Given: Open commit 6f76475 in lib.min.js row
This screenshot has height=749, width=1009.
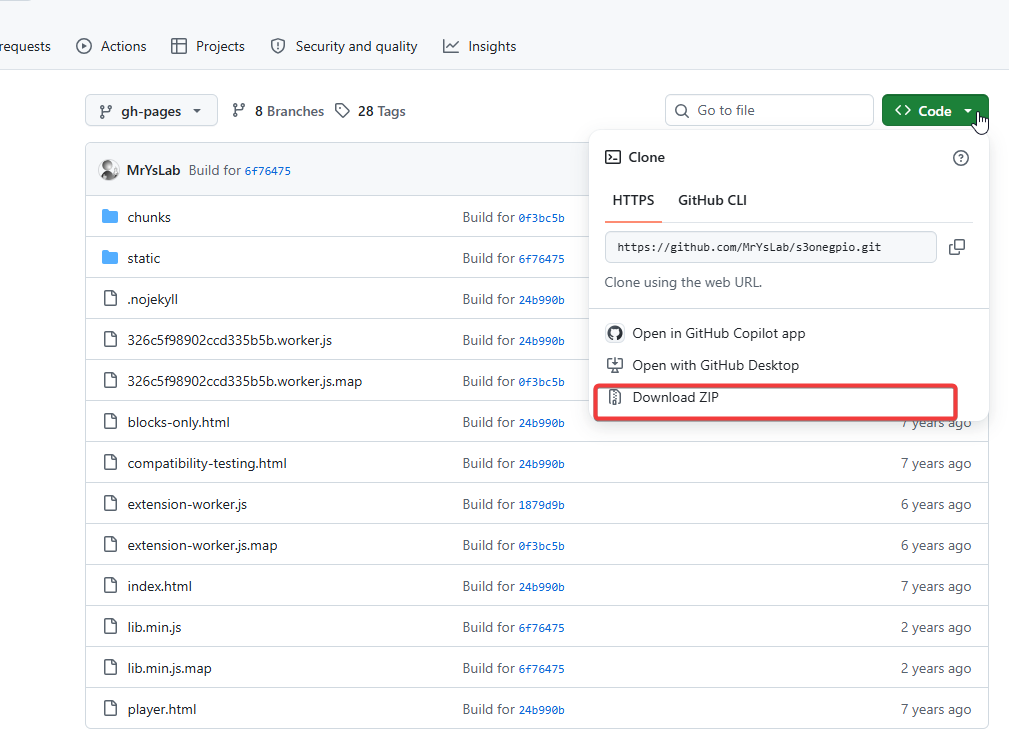Looking at the screenshot, I should (x=541, y=628).
